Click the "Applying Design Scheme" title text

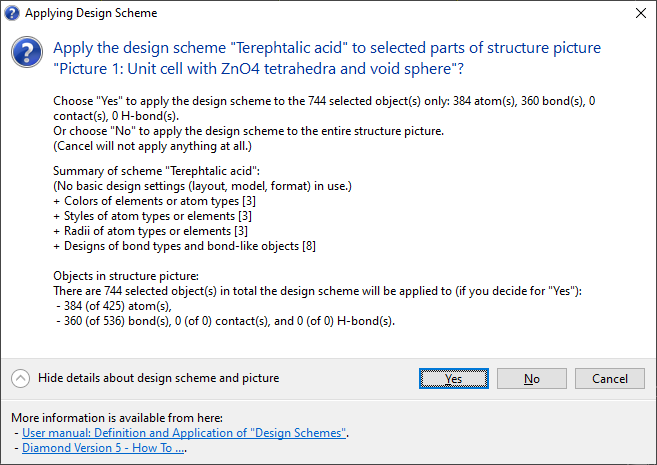91,14
